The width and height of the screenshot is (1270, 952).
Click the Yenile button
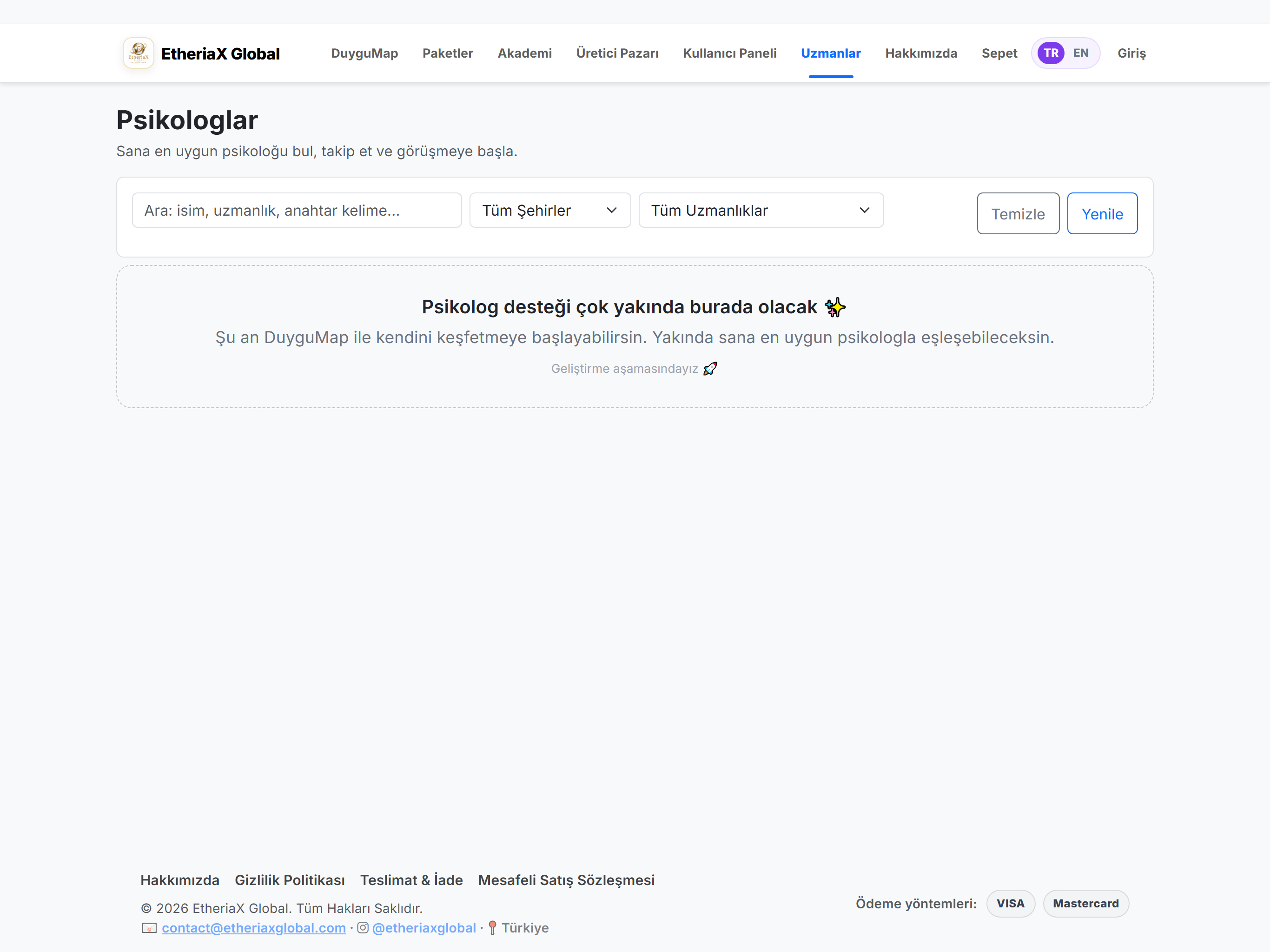(x=1102, y=214)
